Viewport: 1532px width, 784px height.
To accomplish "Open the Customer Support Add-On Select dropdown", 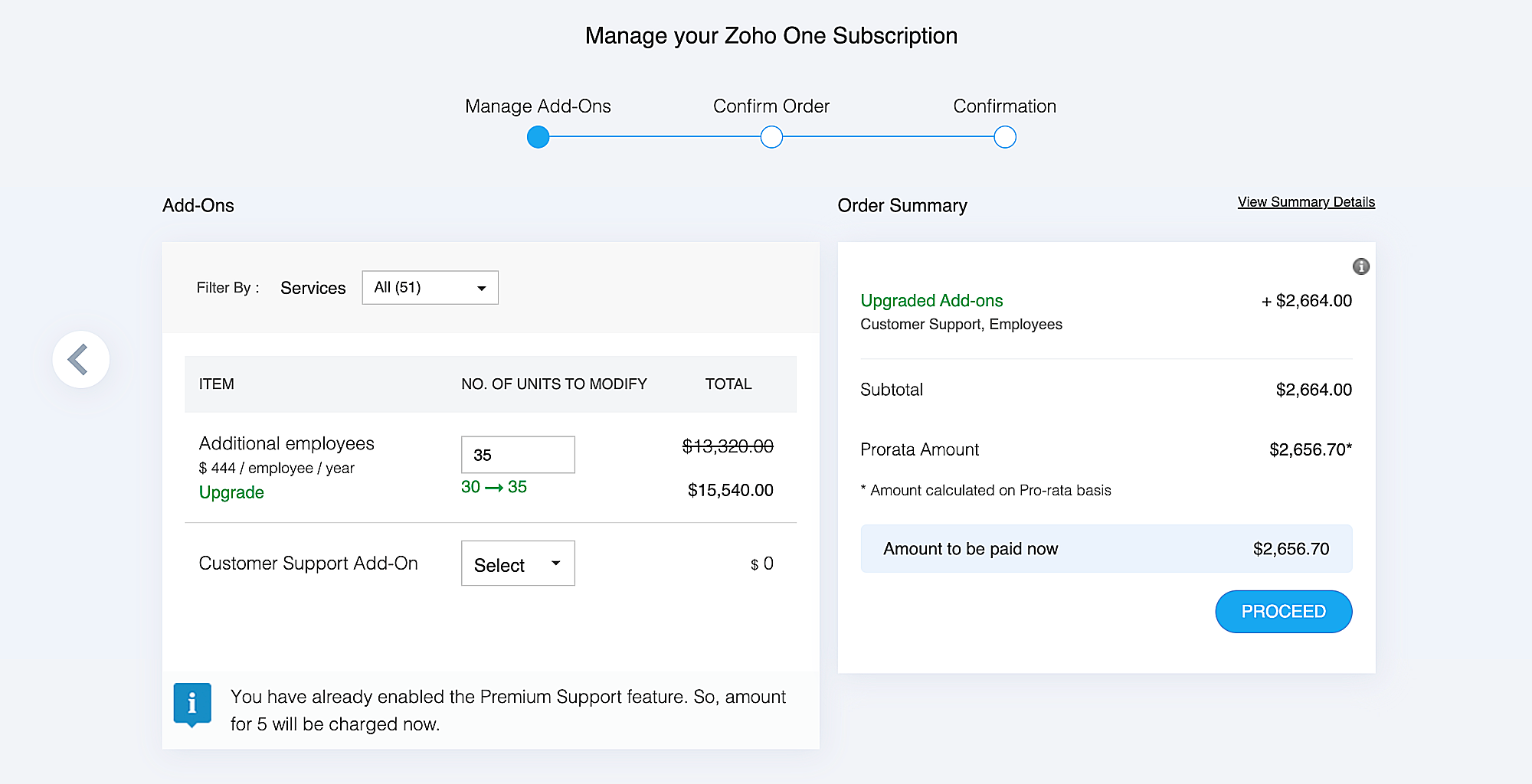I will (x=518, y=563).
